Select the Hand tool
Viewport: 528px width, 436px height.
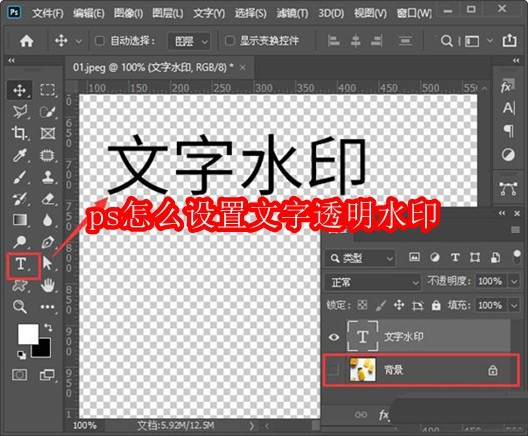click(47, 286)
